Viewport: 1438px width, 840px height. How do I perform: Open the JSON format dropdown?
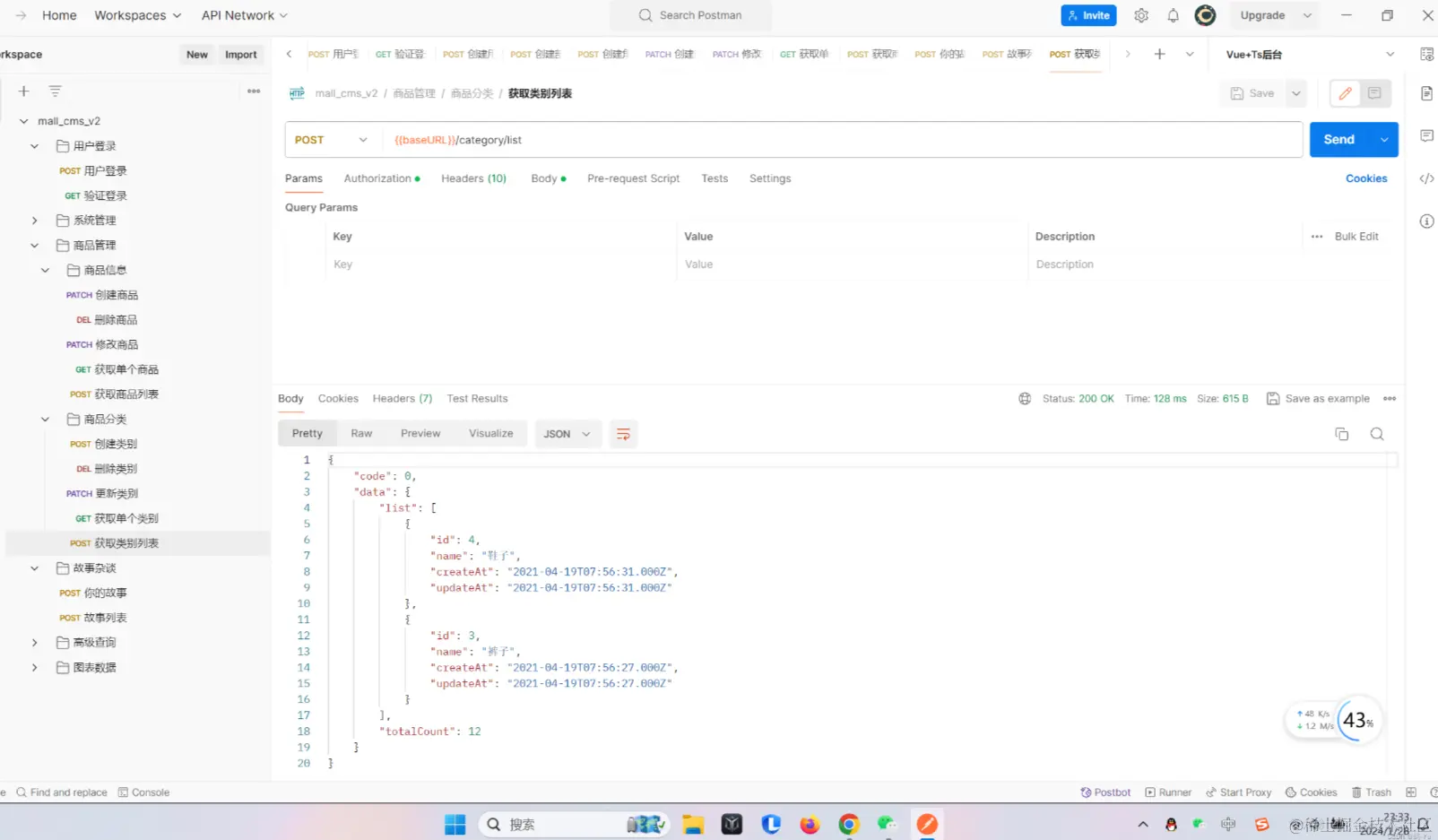[x=567, y=434]
